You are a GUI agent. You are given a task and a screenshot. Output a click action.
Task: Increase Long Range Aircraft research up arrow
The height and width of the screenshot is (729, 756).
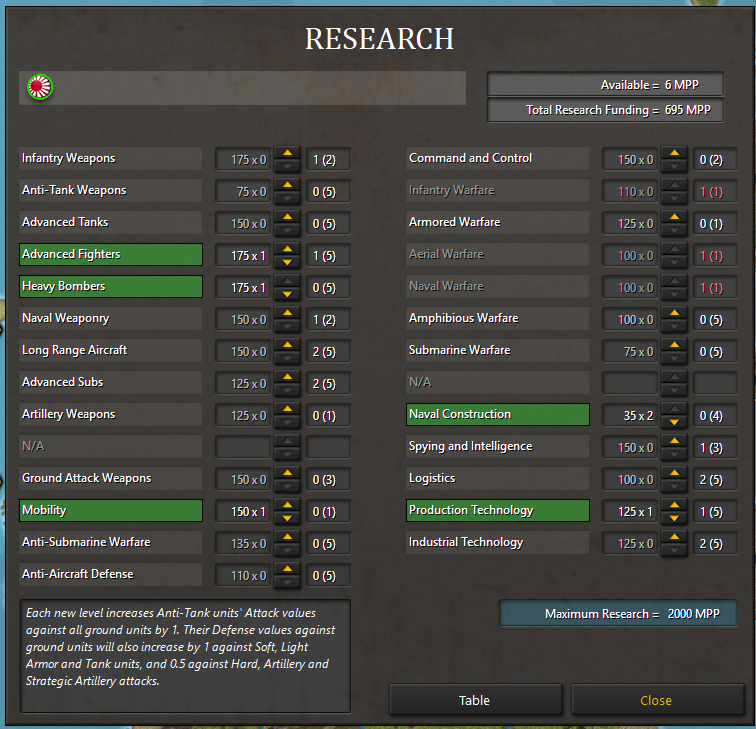coord(287,345)
